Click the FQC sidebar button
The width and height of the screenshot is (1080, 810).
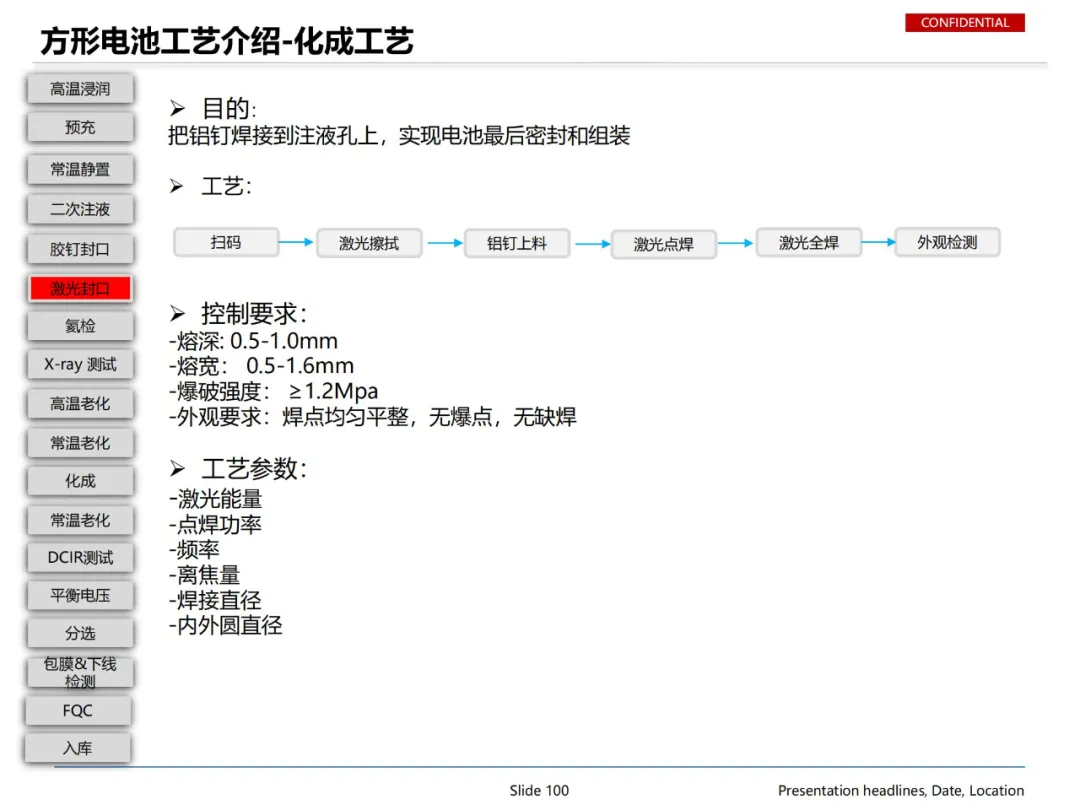pos(78,711)
